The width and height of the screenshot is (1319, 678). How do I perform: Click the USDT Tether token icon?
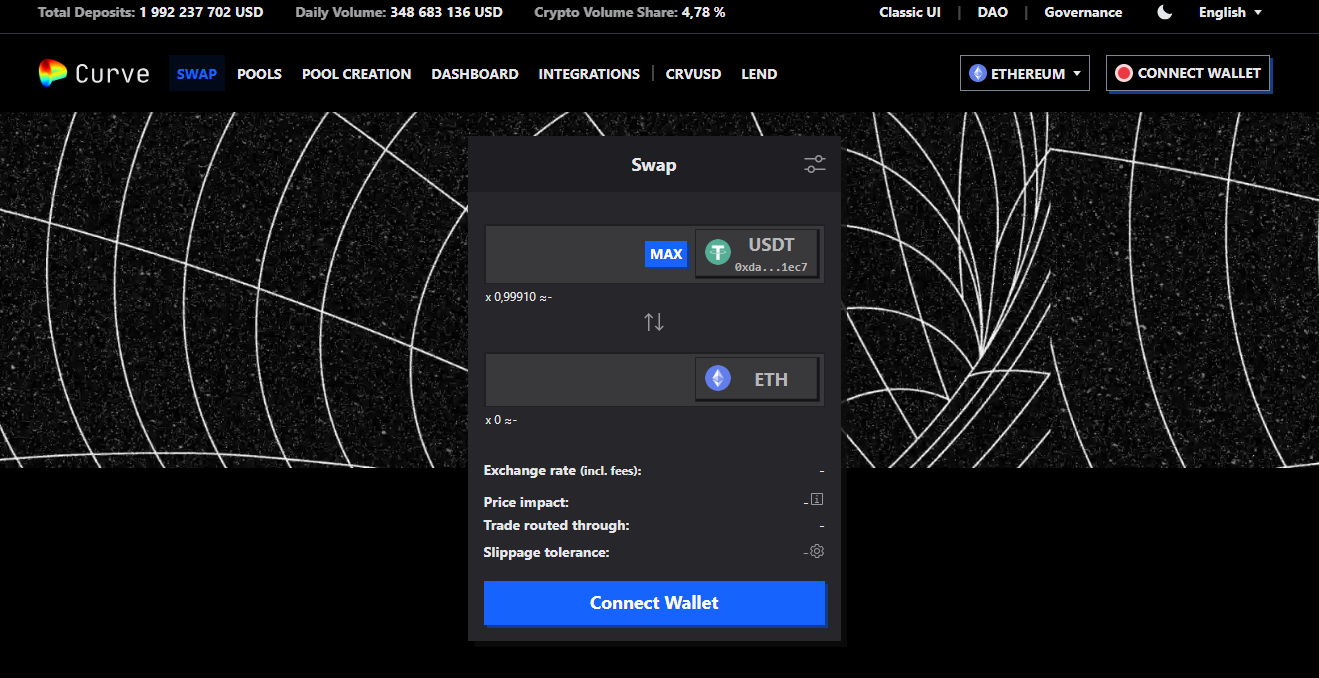718,253
